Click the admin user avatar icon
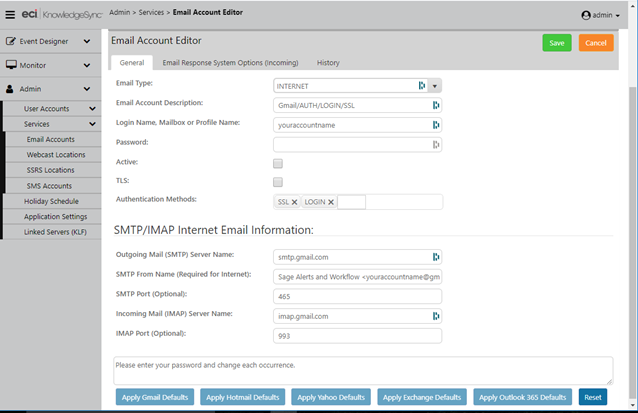The height and width of the screenshot is (413, 638). pyautogui.click(x=586, y=15)
